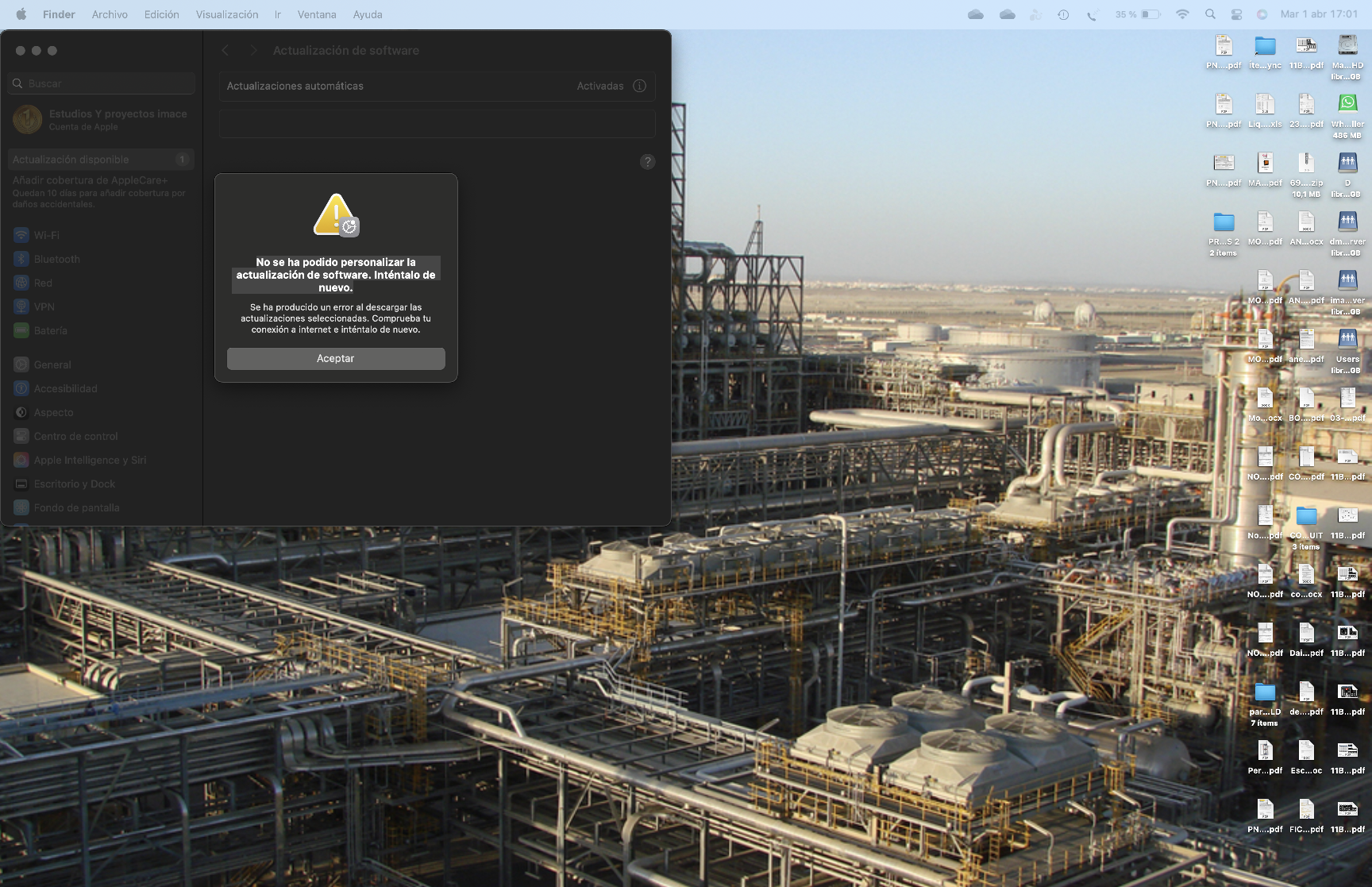Open the Apple menu

pyautogui.click(x=21, y=14)
